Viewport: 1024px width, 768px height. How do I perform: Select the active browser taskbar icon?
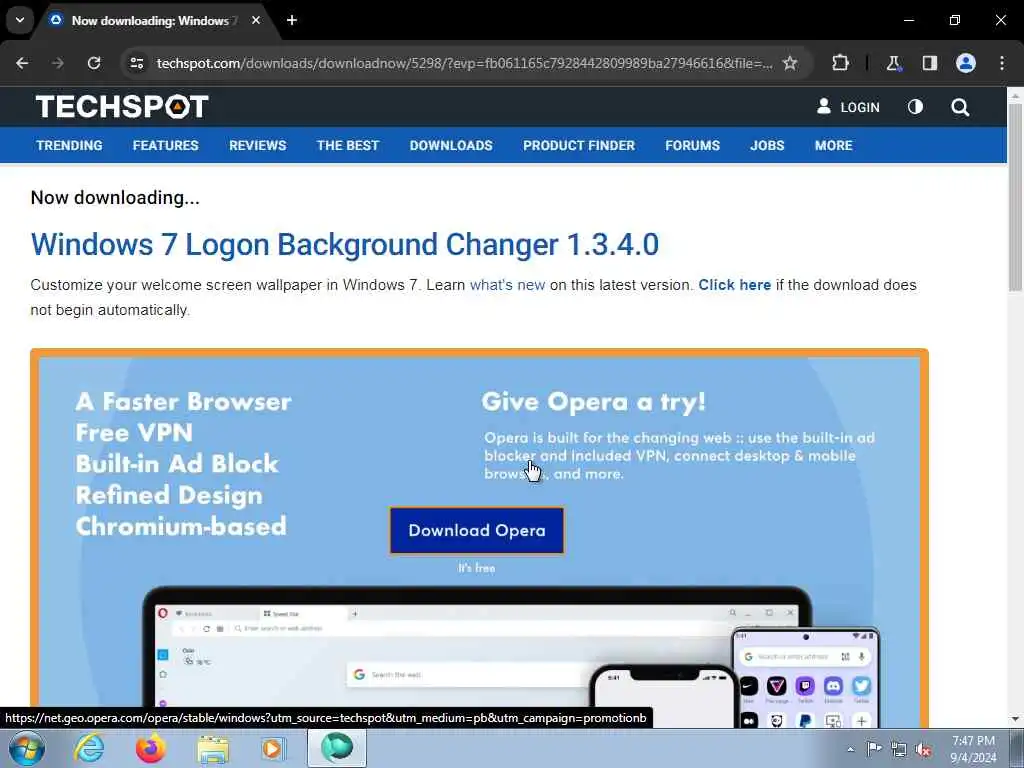337,748
